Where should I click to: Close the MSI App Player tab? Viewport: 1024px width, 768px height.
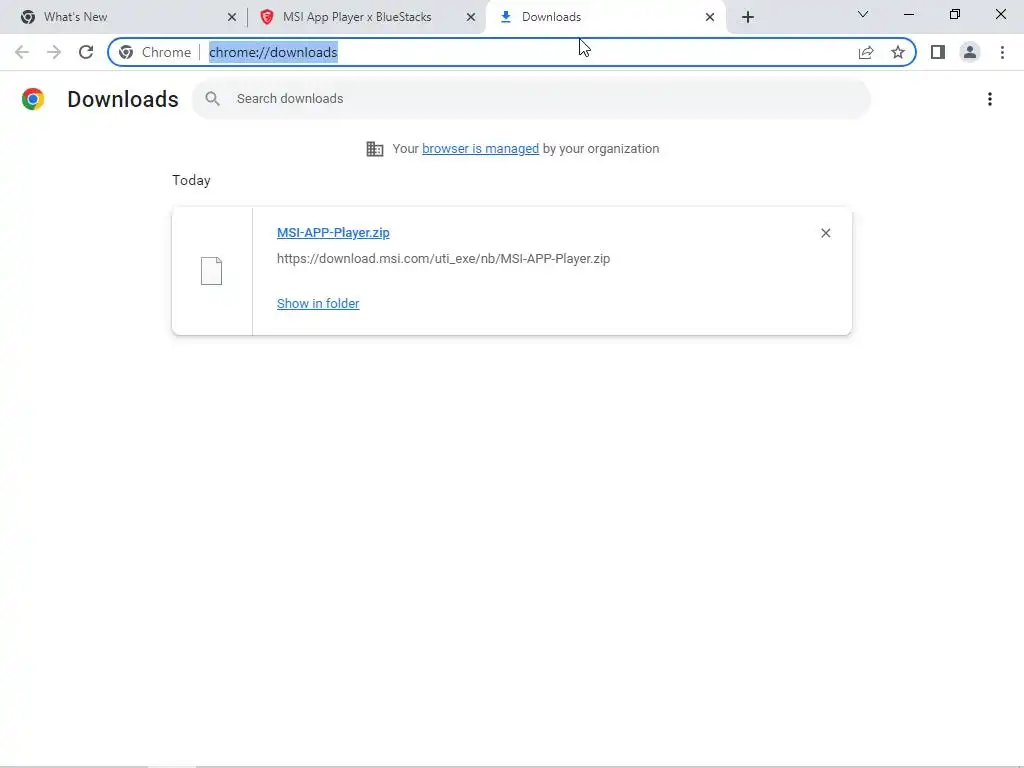(x=471, y=17)
